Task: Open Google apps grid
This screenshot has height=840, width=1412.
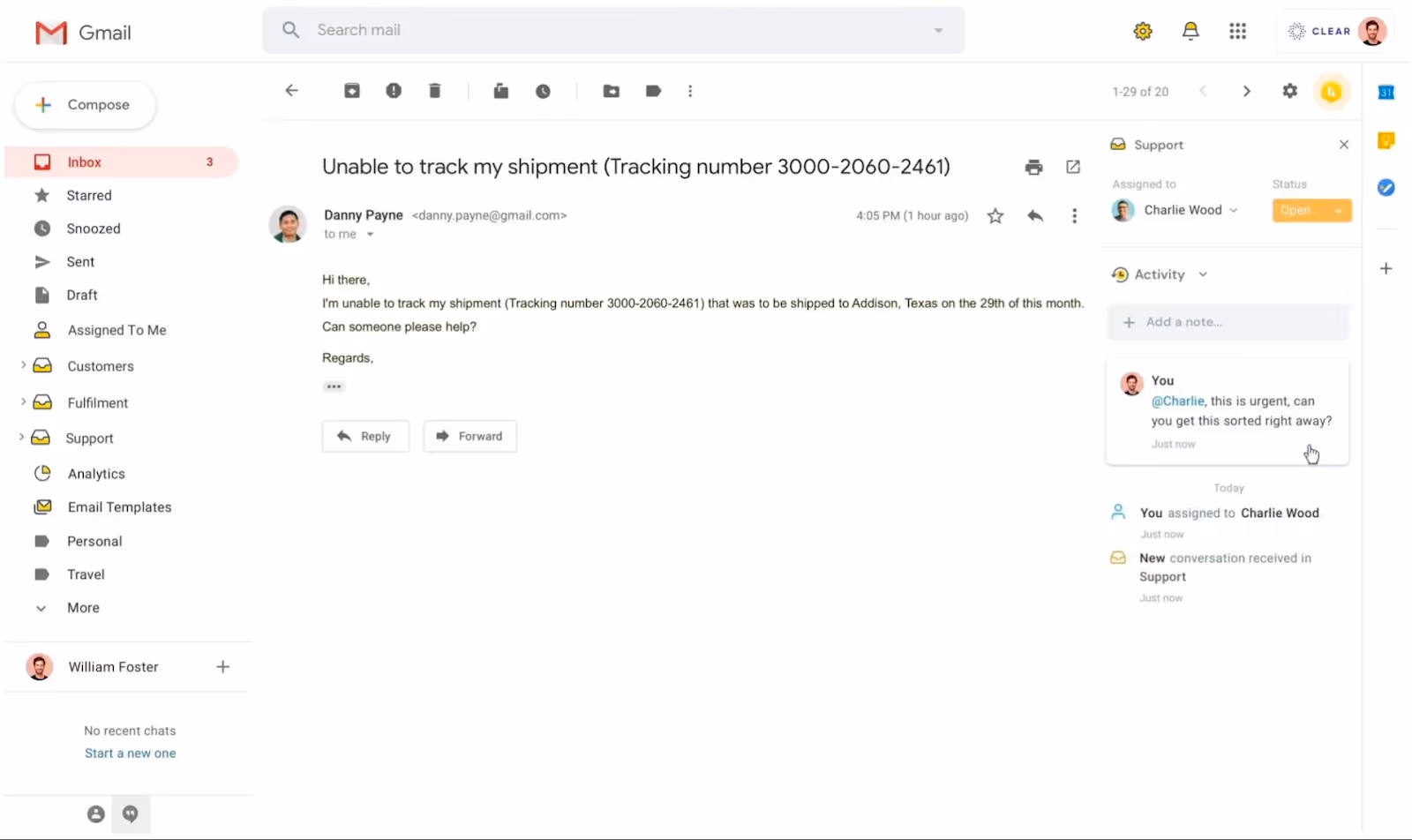Action: (1238, 31)
